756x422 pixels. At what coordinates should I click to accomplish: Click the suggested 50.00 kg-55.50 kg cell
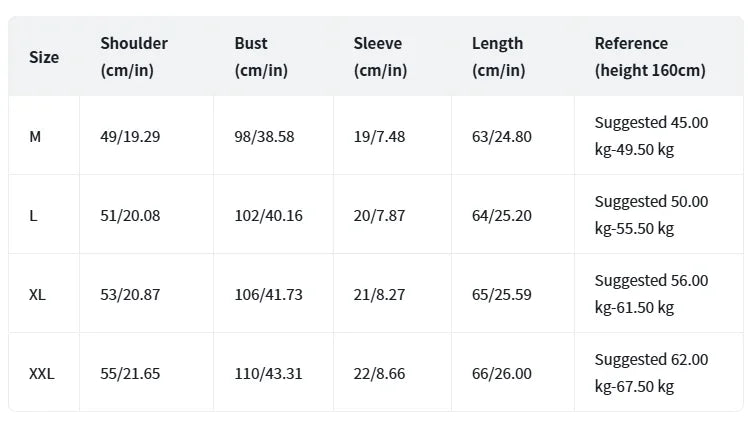pos(651,215)
